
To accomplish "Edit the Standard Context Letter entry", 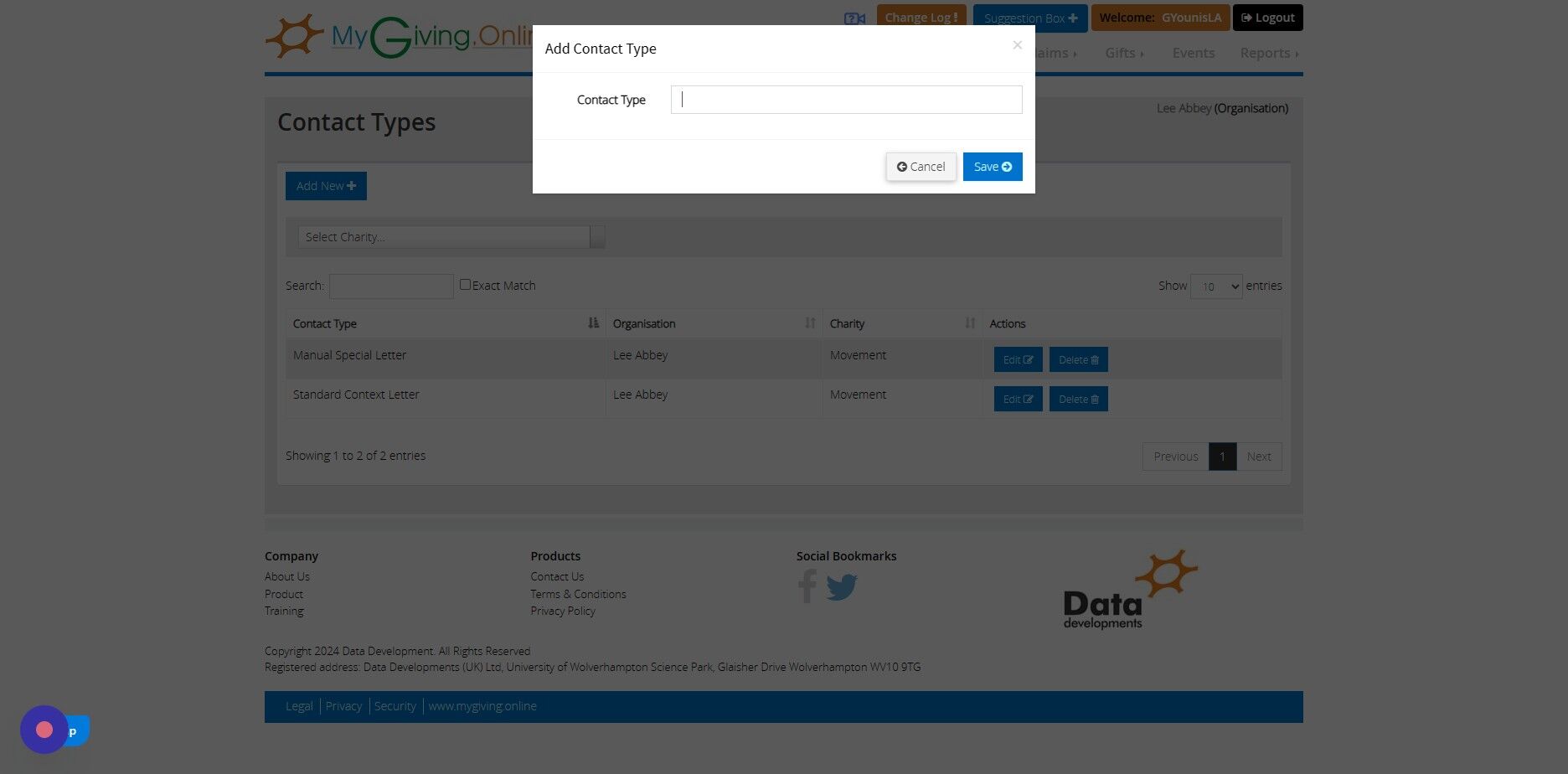I will point(1018,399).
